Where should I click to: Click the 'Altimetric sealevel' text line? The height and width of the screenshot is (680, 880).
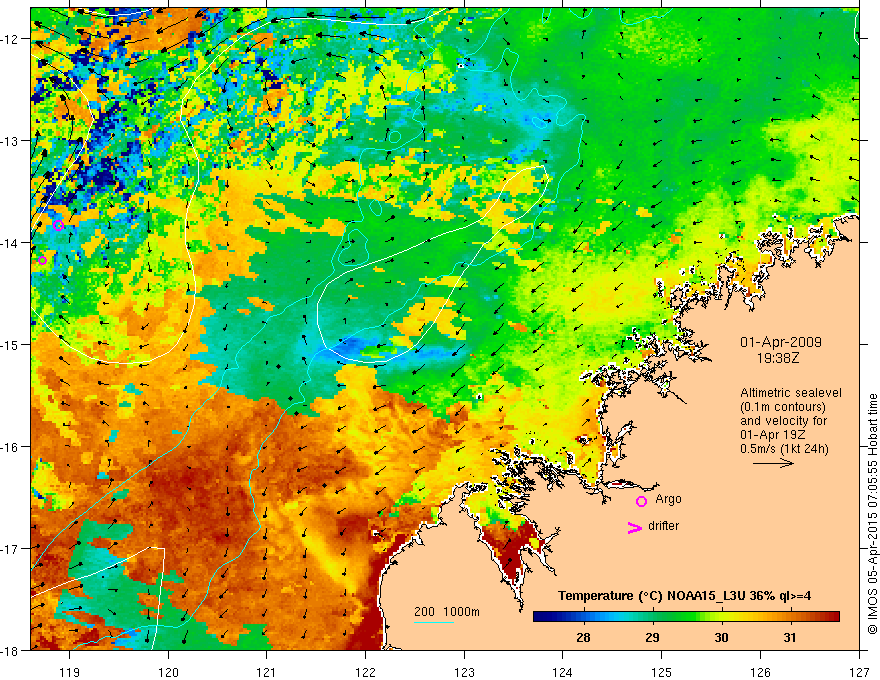[791, 393]
